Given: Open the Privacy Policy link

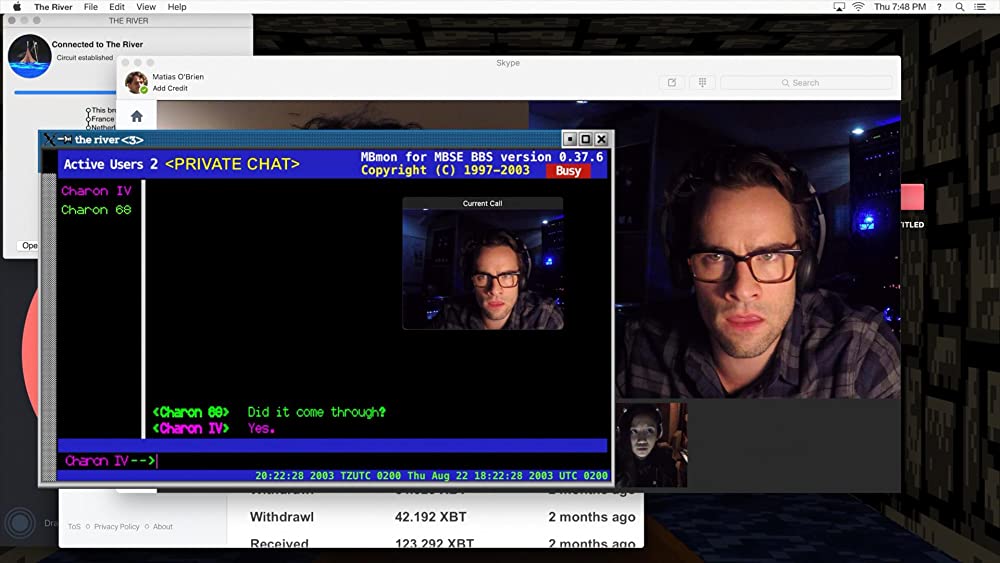Looking at the screenshot, I should pos(117,526).
